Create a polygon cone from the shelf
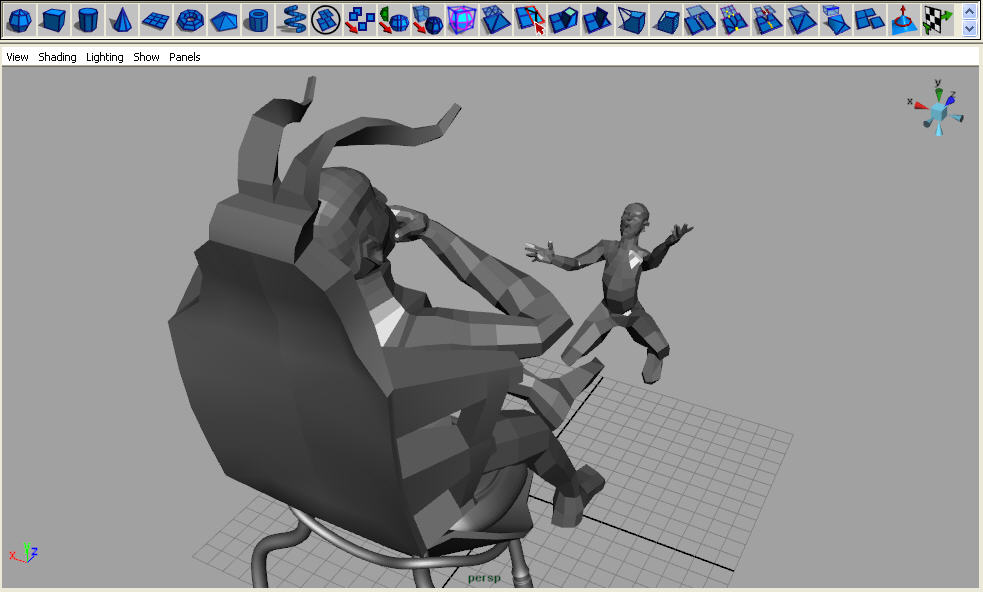 [121, 20]
